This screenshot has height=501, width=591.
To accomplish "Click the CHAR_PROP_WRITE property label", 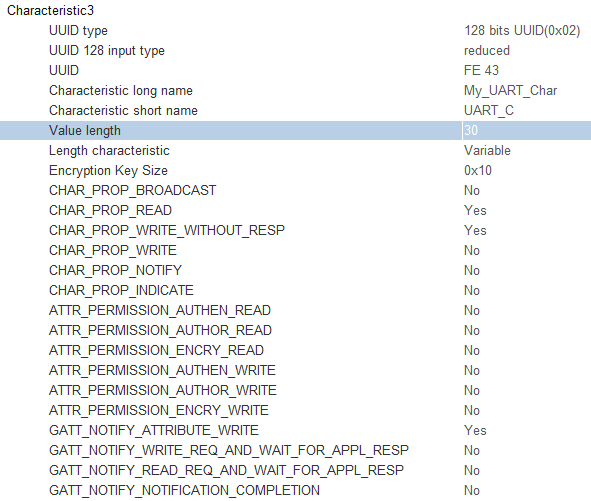I will click(x=113, y=250).
